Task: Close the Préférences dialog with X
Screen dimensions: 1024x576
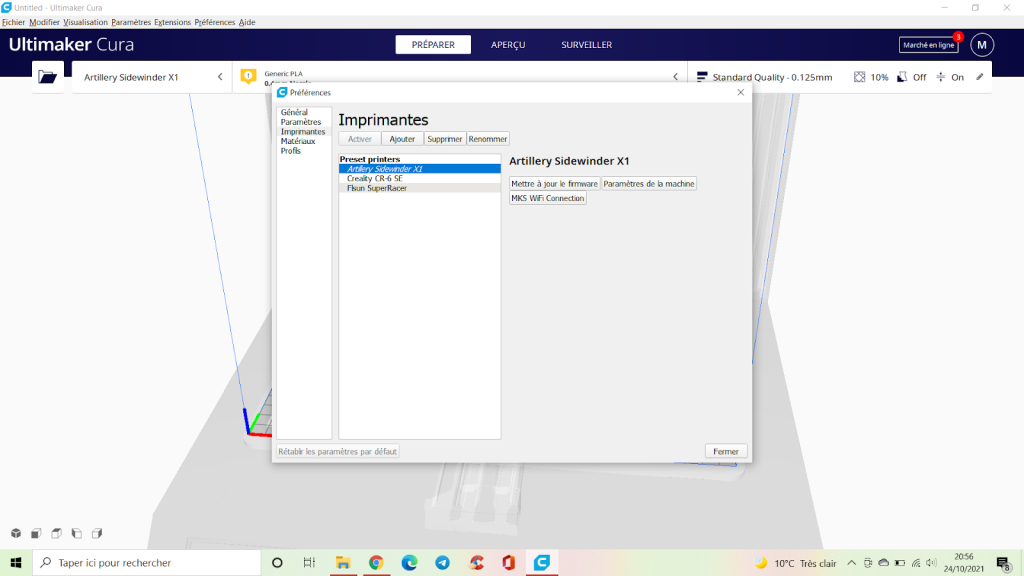Action: pos(741,92)
